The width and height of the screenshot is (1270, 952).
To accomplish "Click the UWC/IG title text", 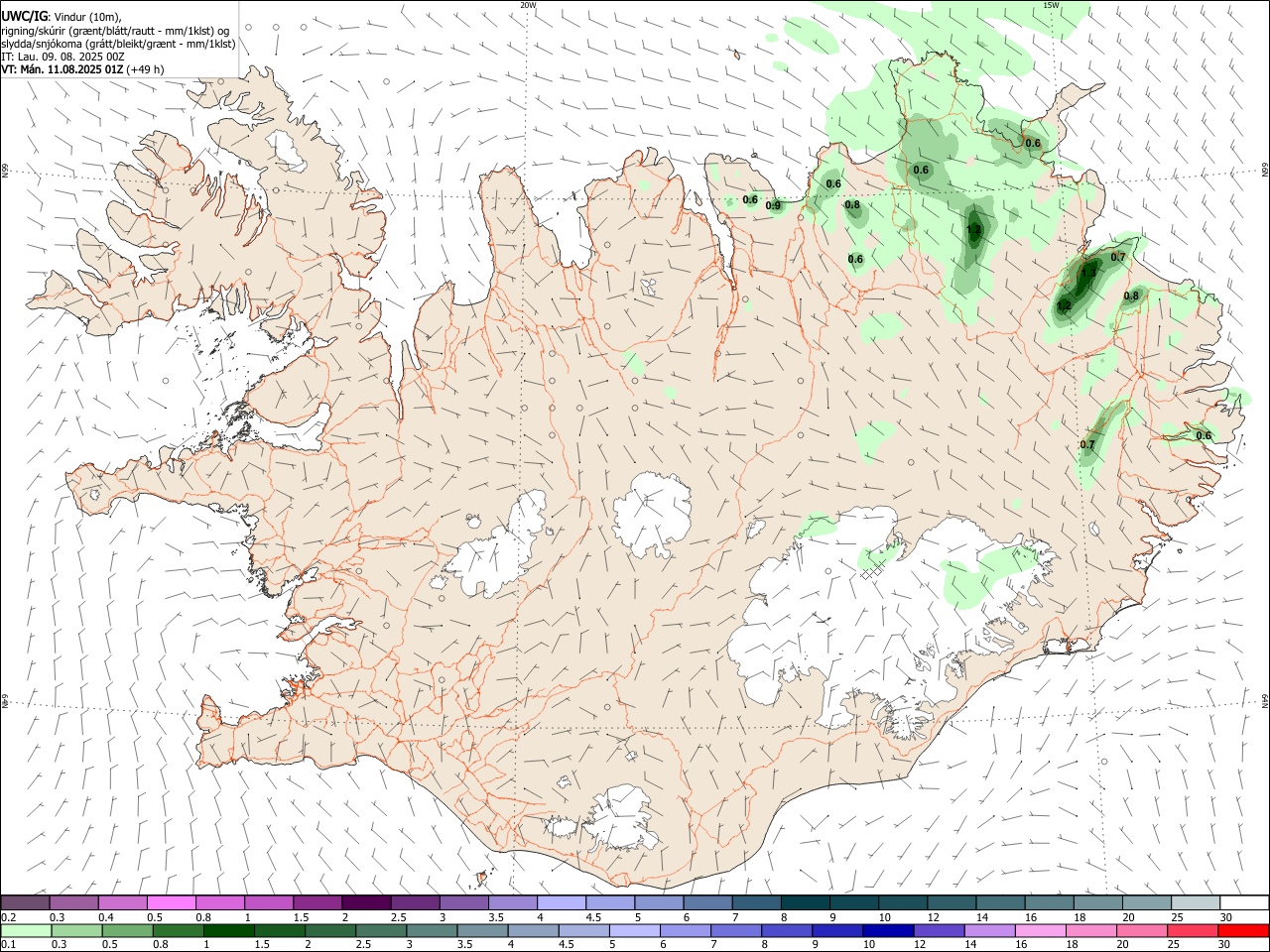I will click(24, 16).
